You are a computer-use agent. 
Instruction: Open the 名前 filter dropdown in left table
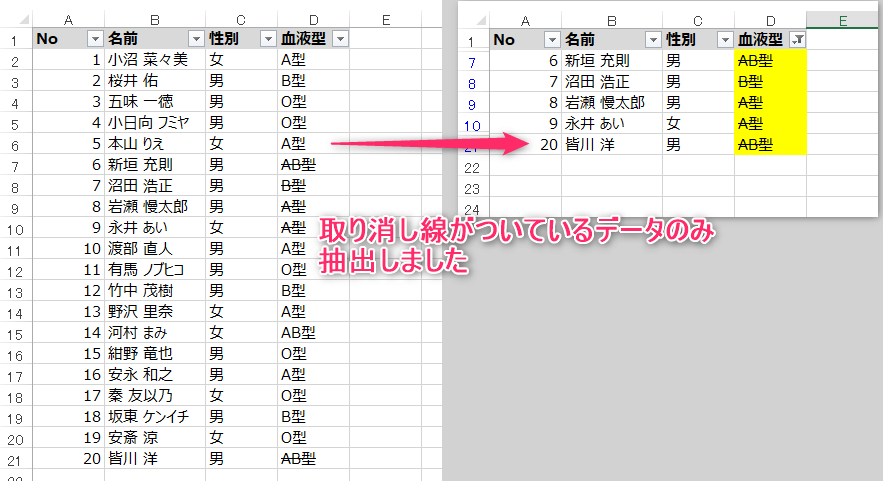pyautogui.click(x=193, y=39)
